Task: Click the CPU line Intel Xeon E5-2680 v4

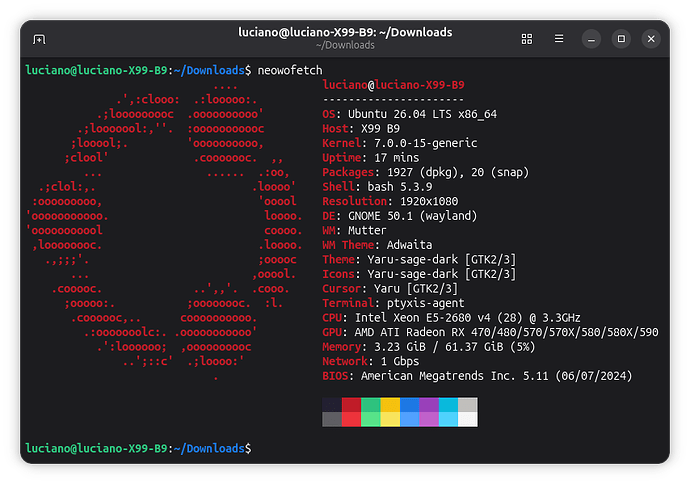Action: pyautogui.click(x=451, y=318)
